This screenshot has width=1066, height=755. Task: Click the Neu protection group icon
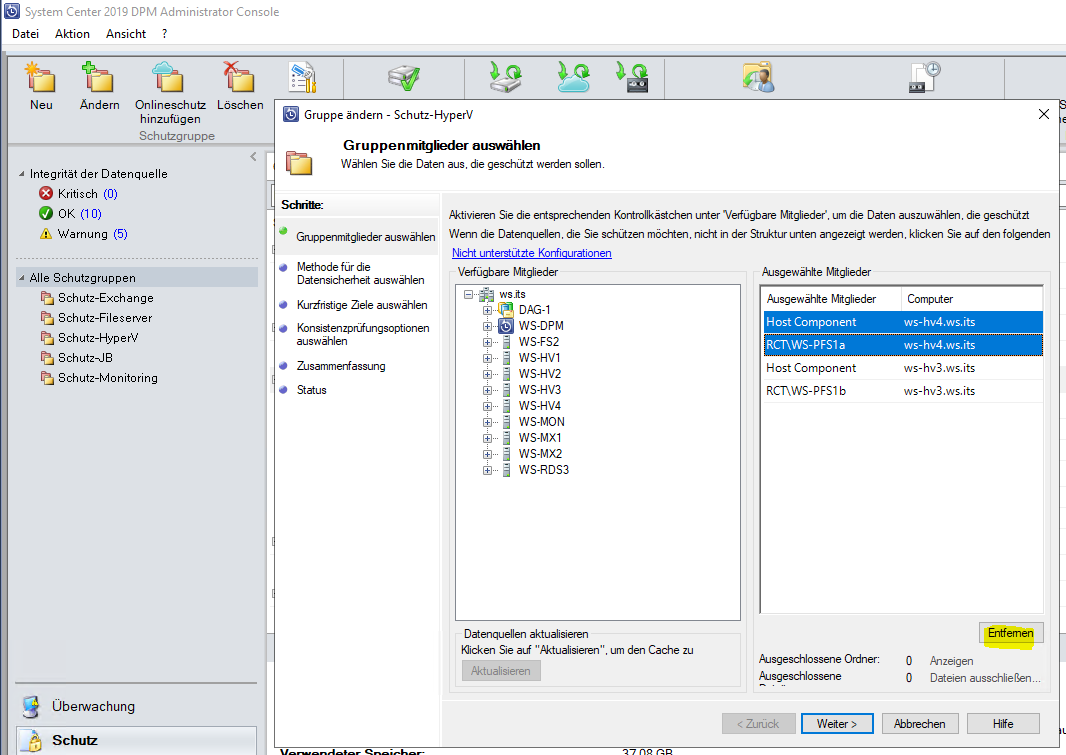coord(40,77)
